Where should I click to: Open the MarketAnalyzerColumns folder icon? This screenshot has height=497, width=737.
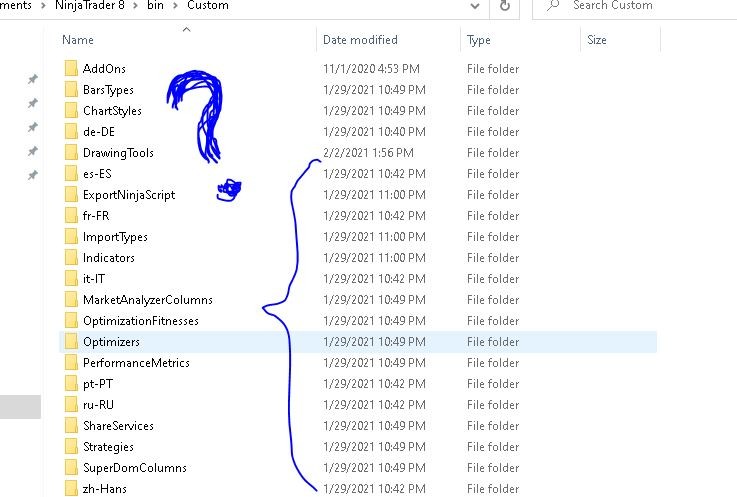71,300
